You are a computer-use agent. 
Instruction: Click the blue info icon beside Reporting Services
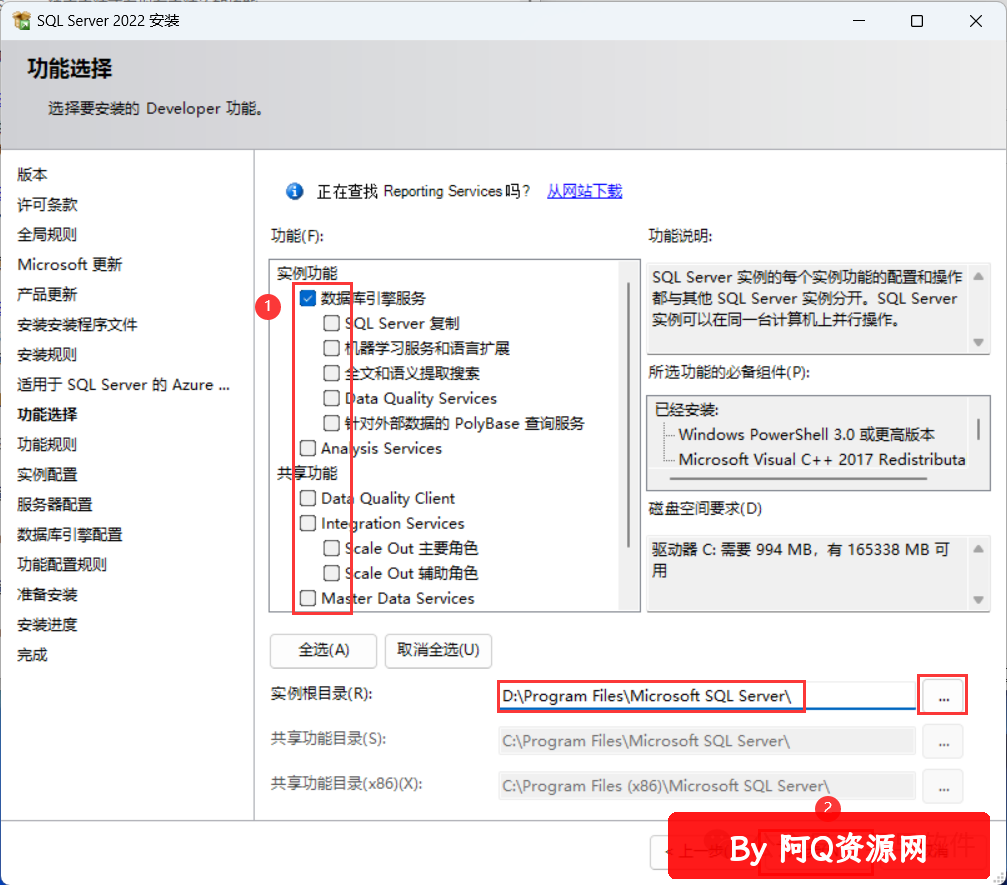[295, 191]
